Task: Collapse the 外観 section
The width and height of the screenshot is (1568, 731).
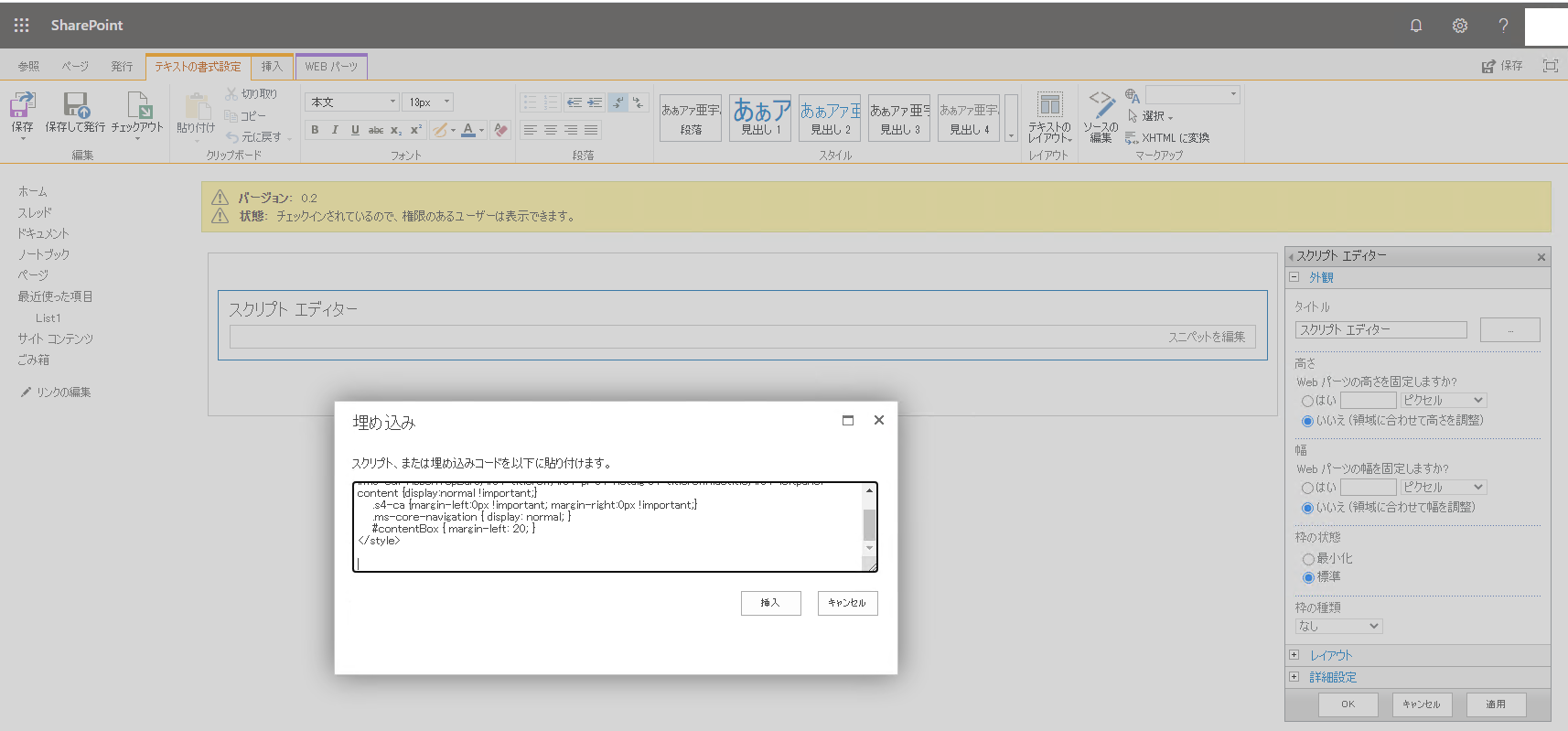Action: coord(1294,277)
